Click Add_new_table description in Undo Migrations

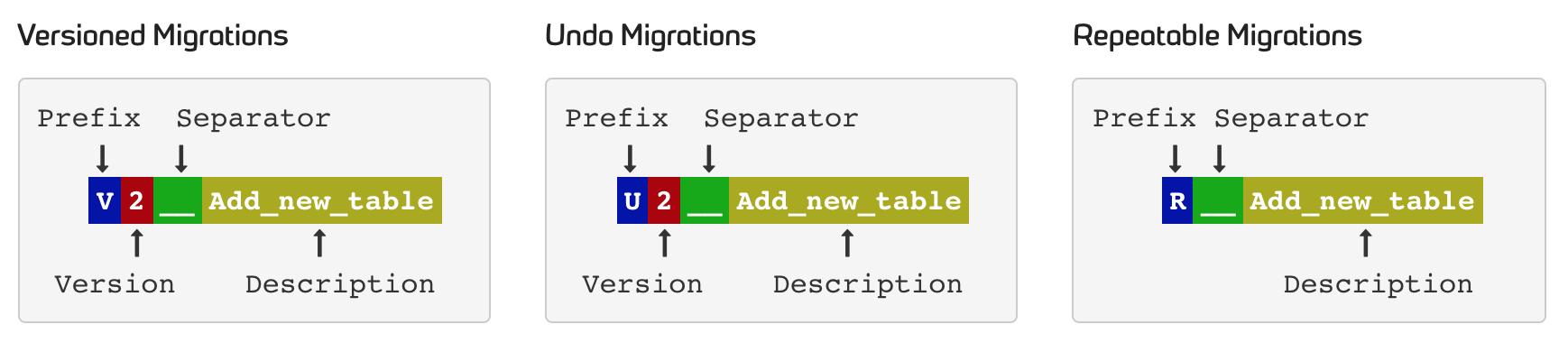tap(849, 200)
